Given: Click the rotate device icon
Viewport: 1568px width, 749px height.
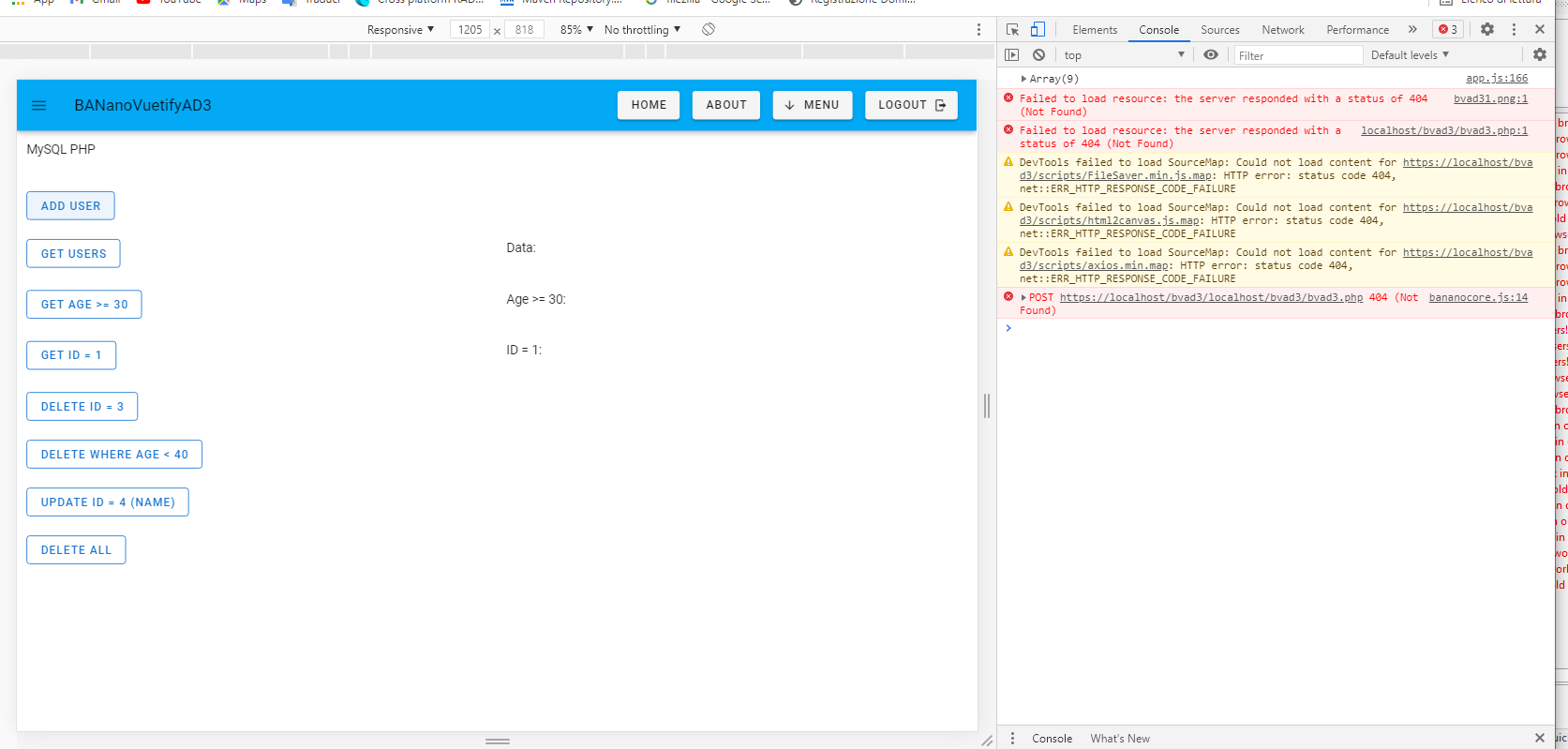Looking at the screenshot, I should 709,29.
